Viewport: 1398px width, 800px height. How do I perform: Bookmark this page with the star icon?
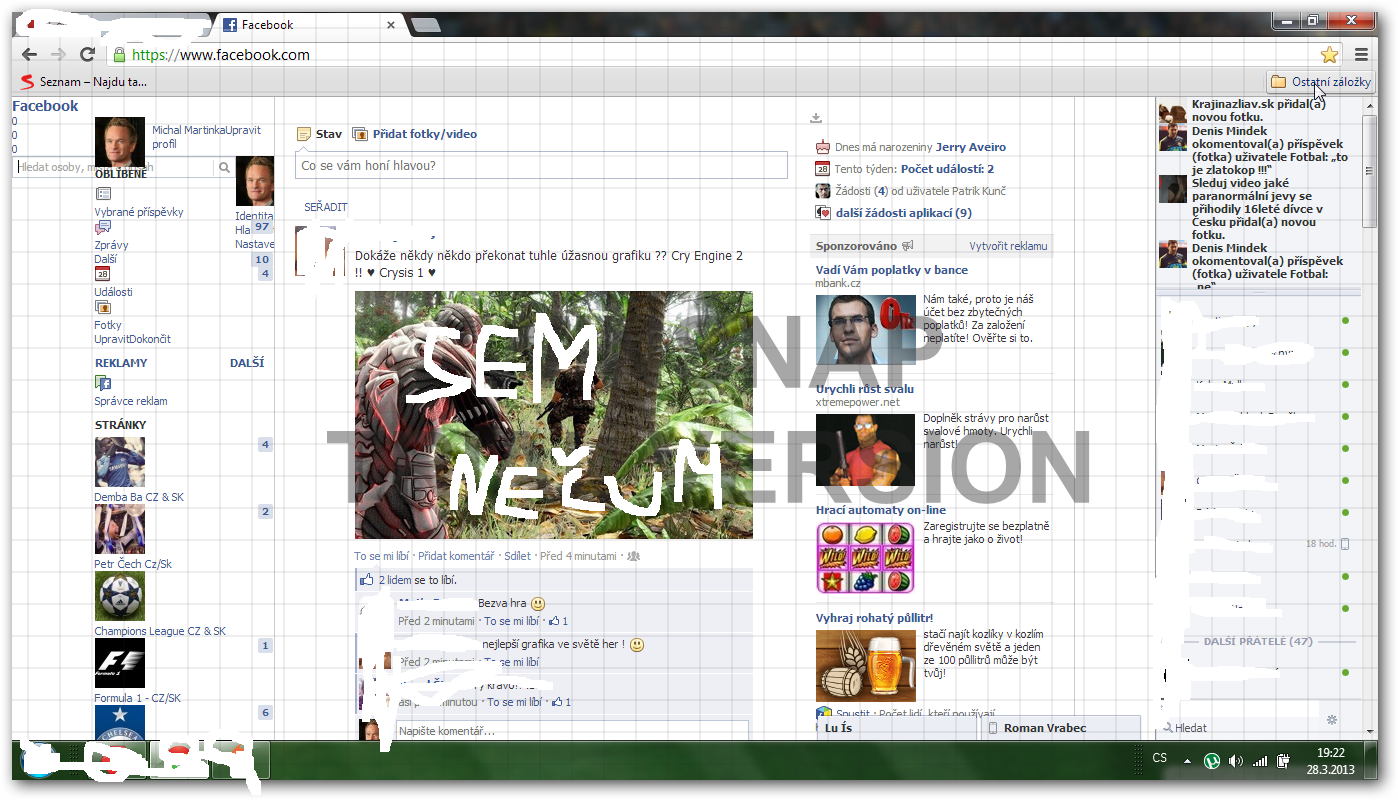point(1329,55)
